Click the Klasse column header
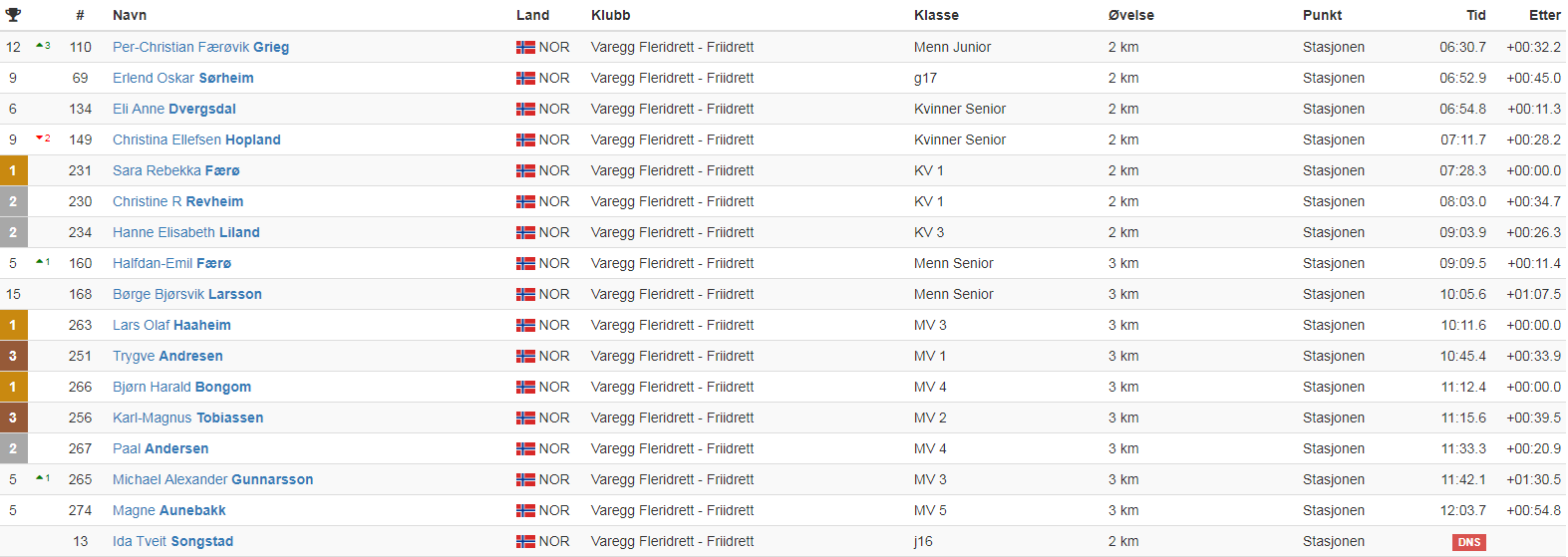Viewport: 1568px width, 557px height. (x=936, y=15)
